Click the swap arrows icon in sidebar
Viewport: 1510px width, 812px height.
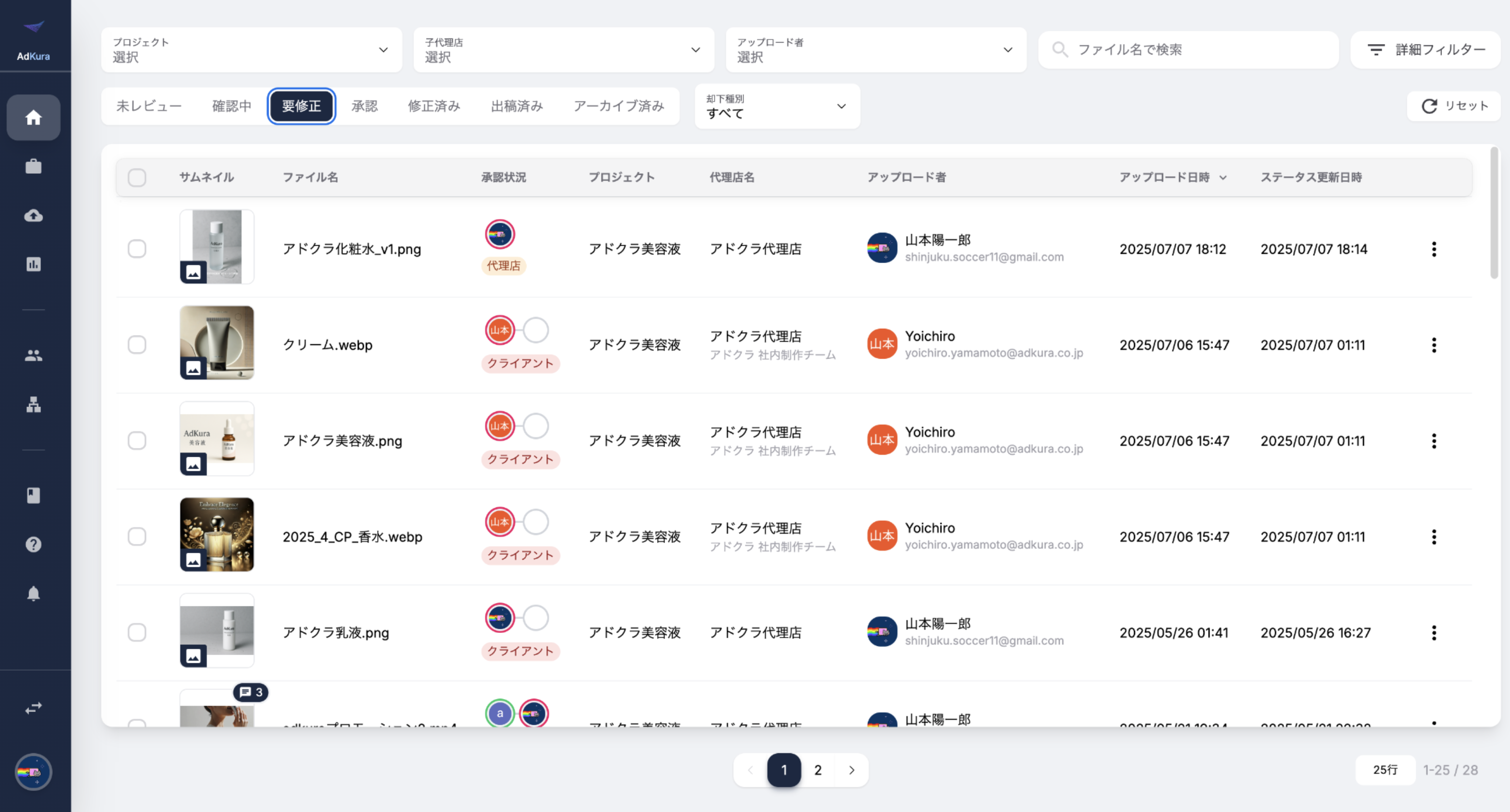pos(33,708)
